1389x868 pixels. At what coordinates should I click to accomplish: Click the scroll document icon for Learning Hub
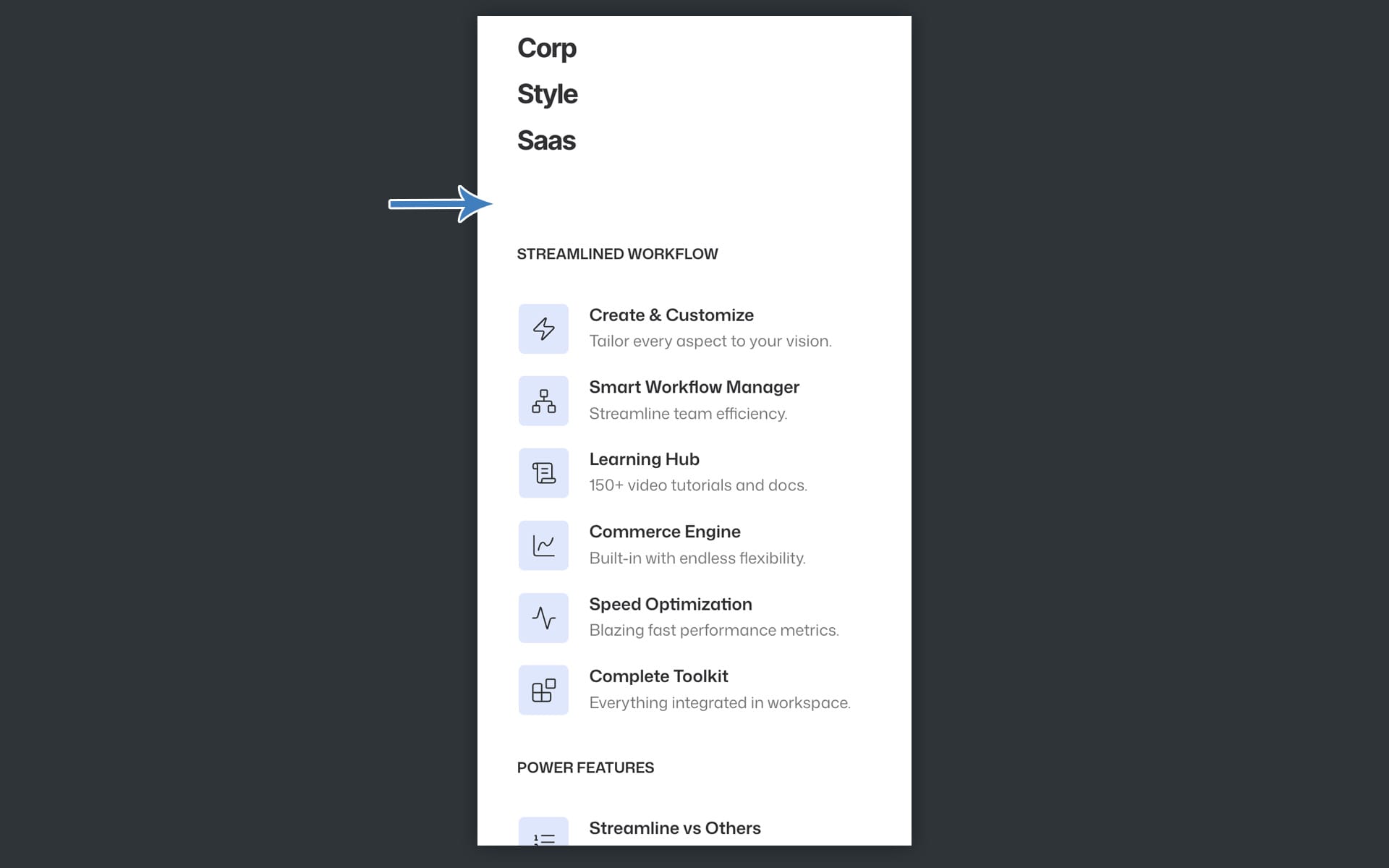[543, 473]
